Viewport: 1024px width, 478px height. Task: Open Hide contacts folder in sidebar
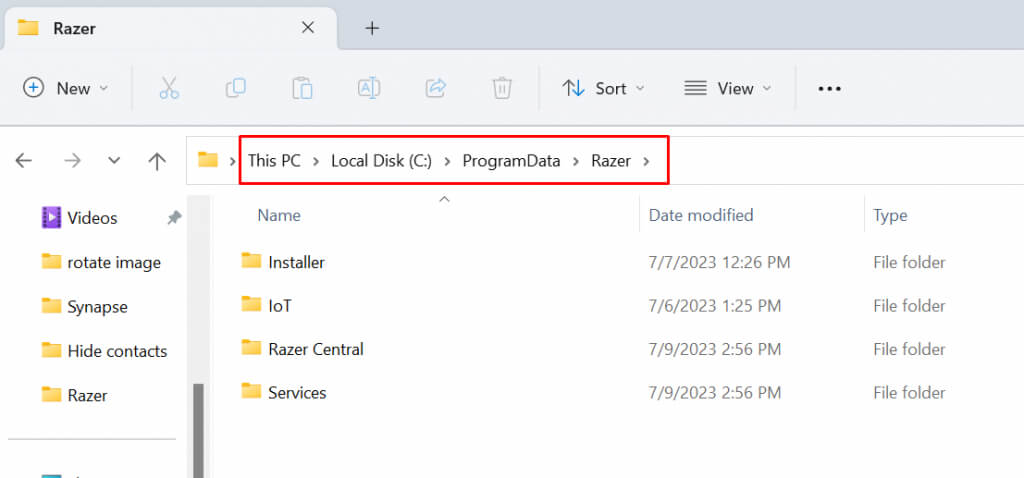104,351
